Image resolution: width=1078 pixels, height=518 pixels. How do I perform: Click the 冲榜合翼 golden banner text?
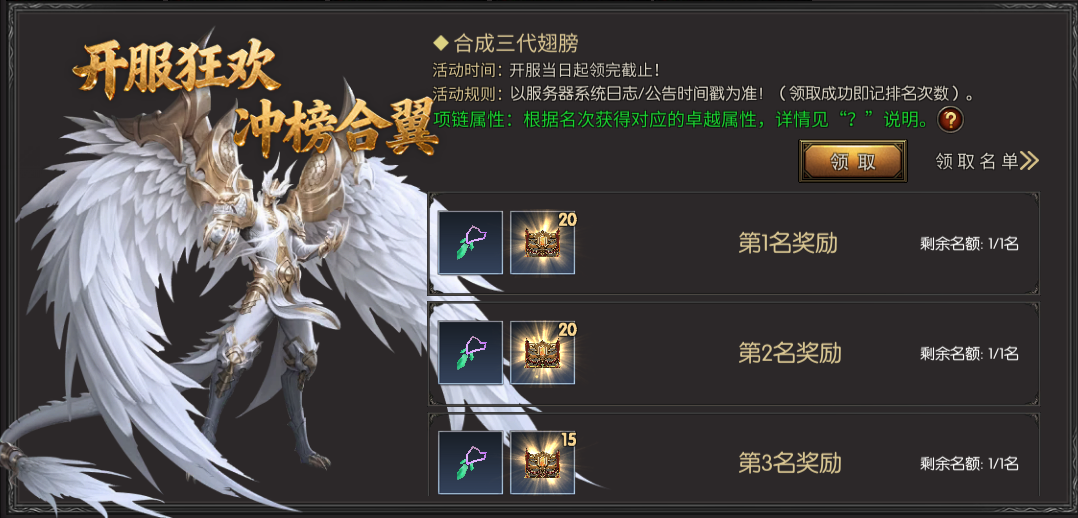[x=337, y=129]
